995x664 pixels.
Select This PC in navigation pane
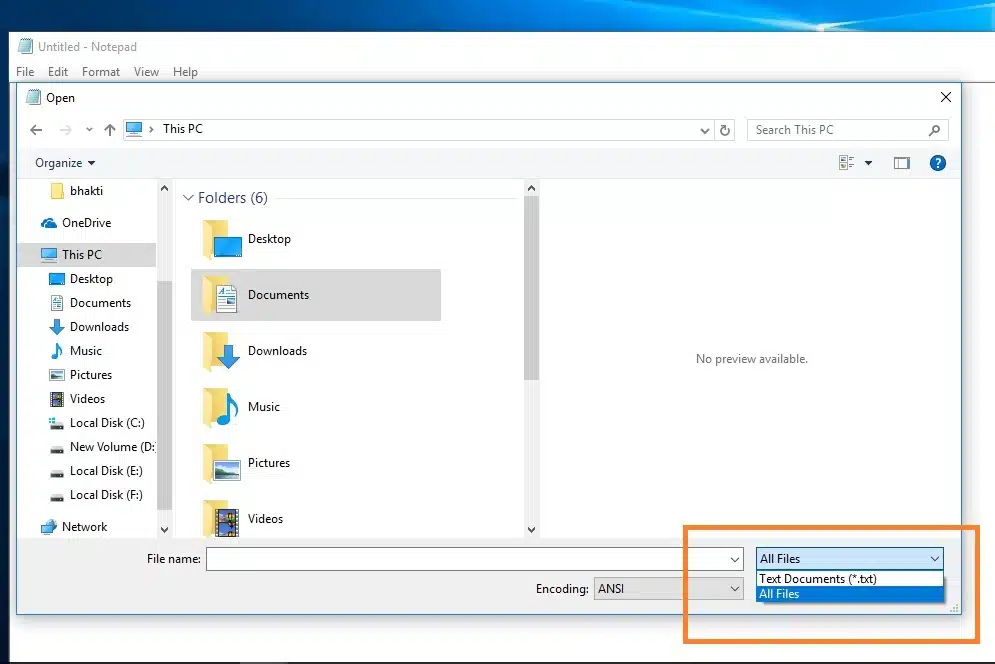click(x=87, y=255)
